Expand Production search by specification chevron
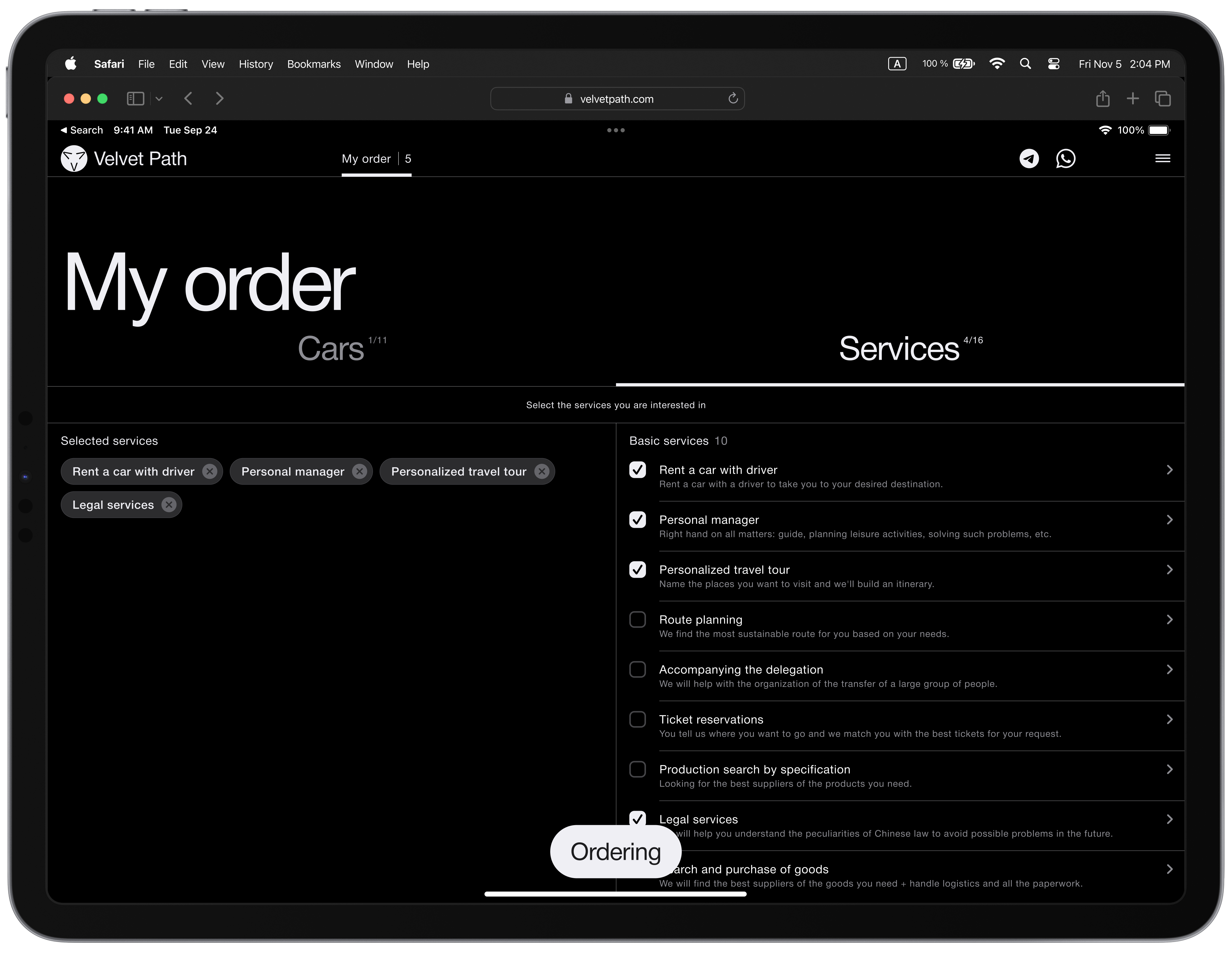1232x953 pixels. click(x=1169, y=769)
